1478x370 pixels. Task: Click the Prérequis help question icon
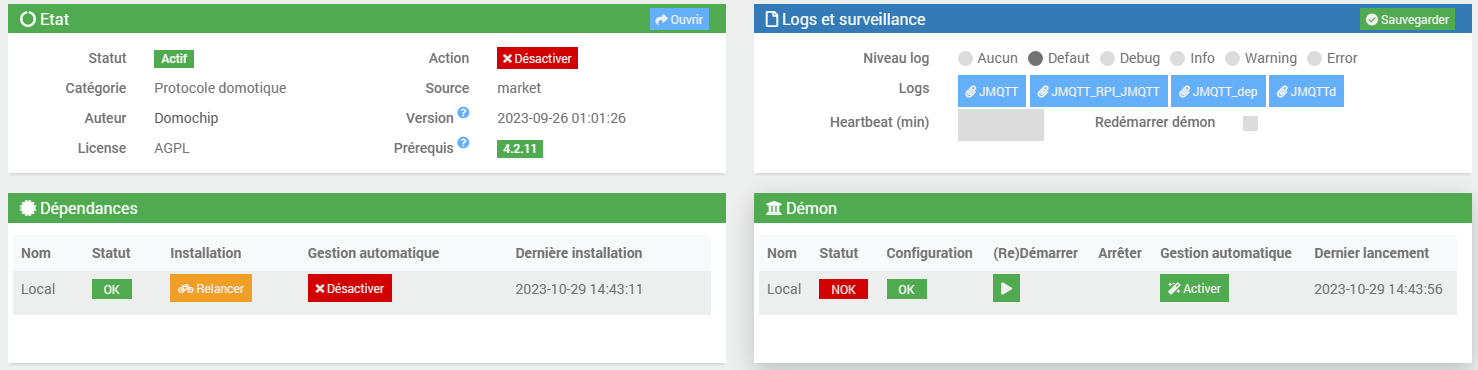pos(463,143)
